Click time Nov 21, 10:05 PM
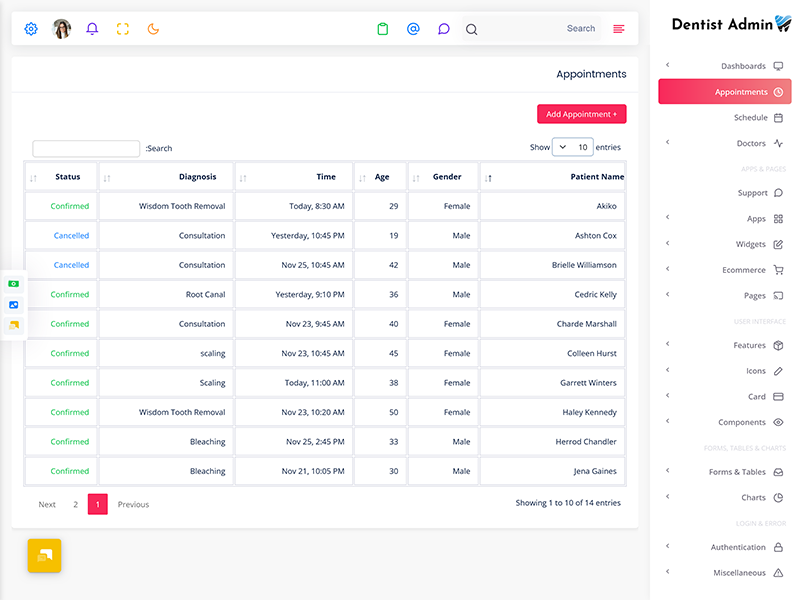The width and height of the screenshot is (800, 600). coord(313,471)
